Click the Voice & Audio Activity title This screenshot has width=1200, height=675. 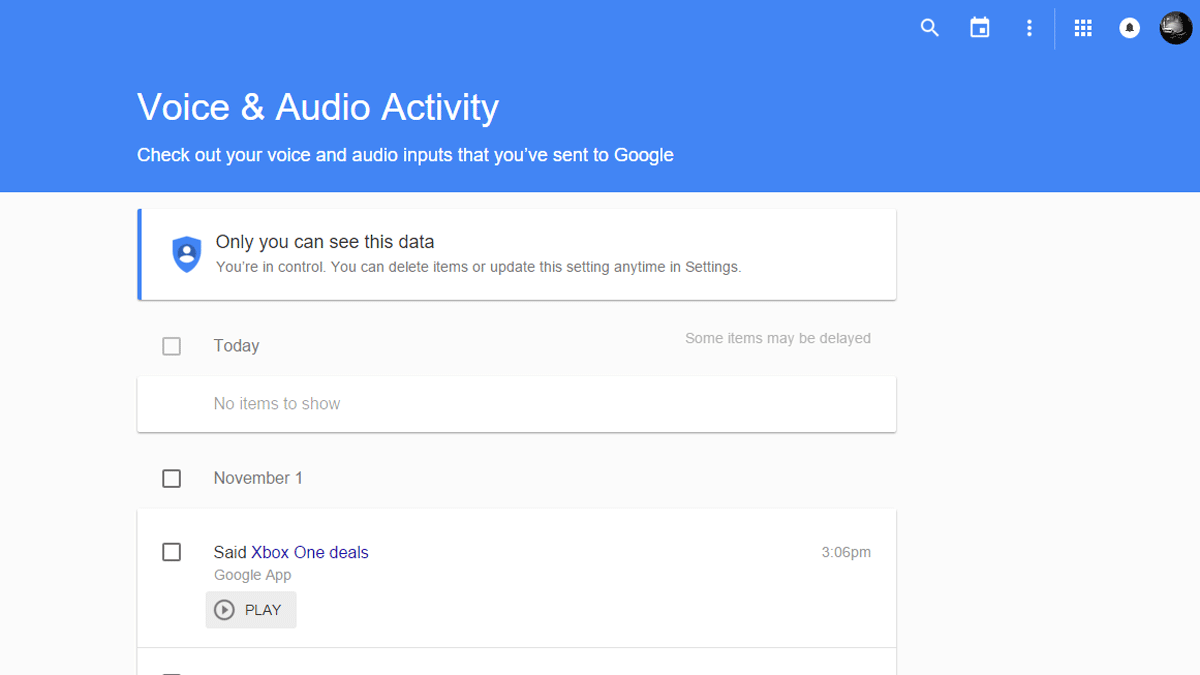click(318, 107)
